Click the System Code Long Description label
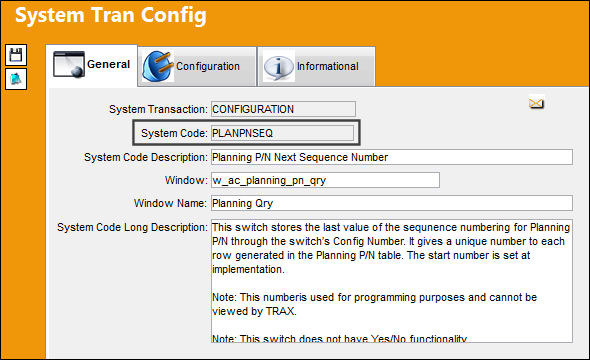This screenshot has width=590, height=360. (132, 228)
